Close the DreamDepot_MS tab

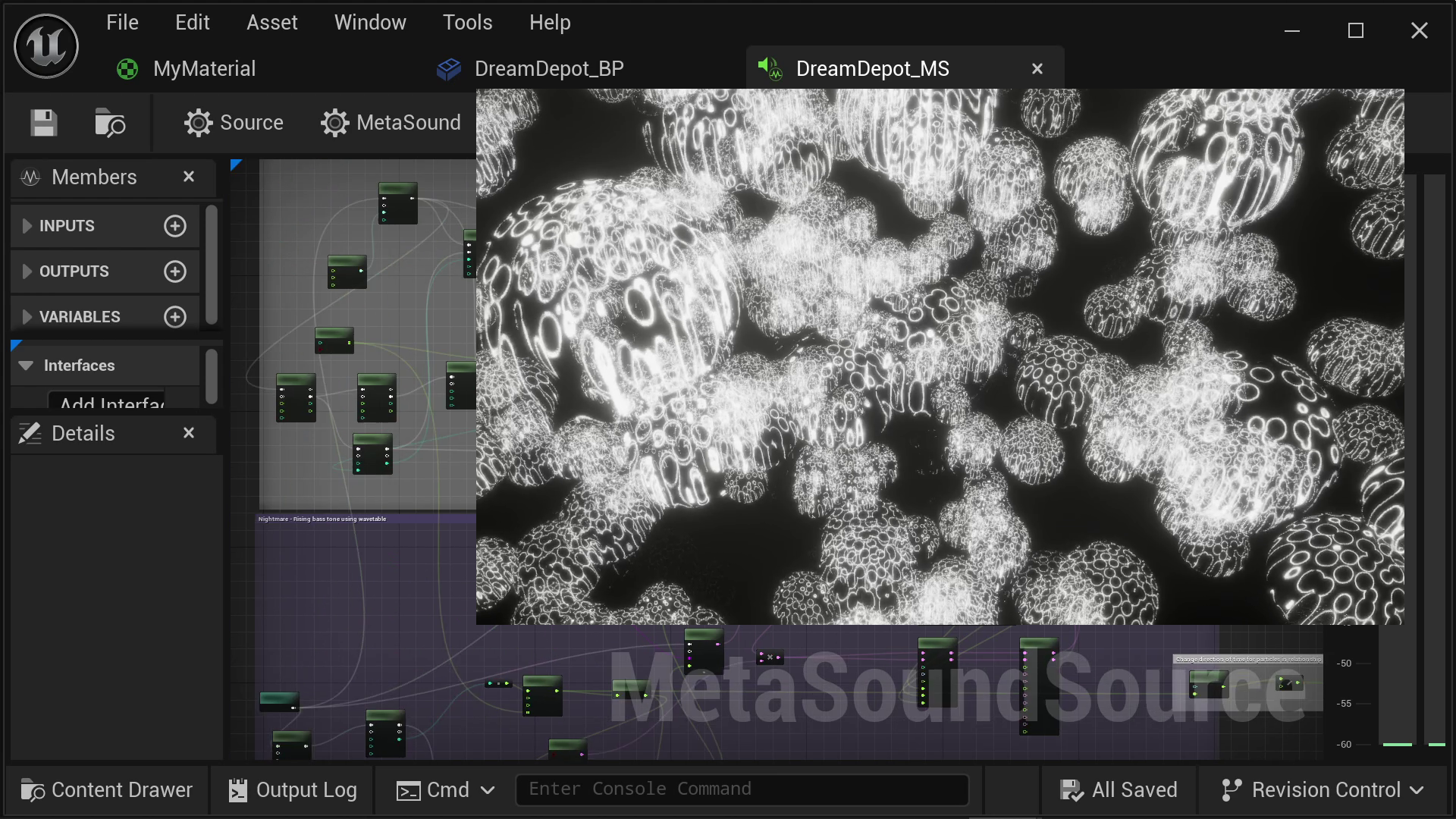point(1037,69)
